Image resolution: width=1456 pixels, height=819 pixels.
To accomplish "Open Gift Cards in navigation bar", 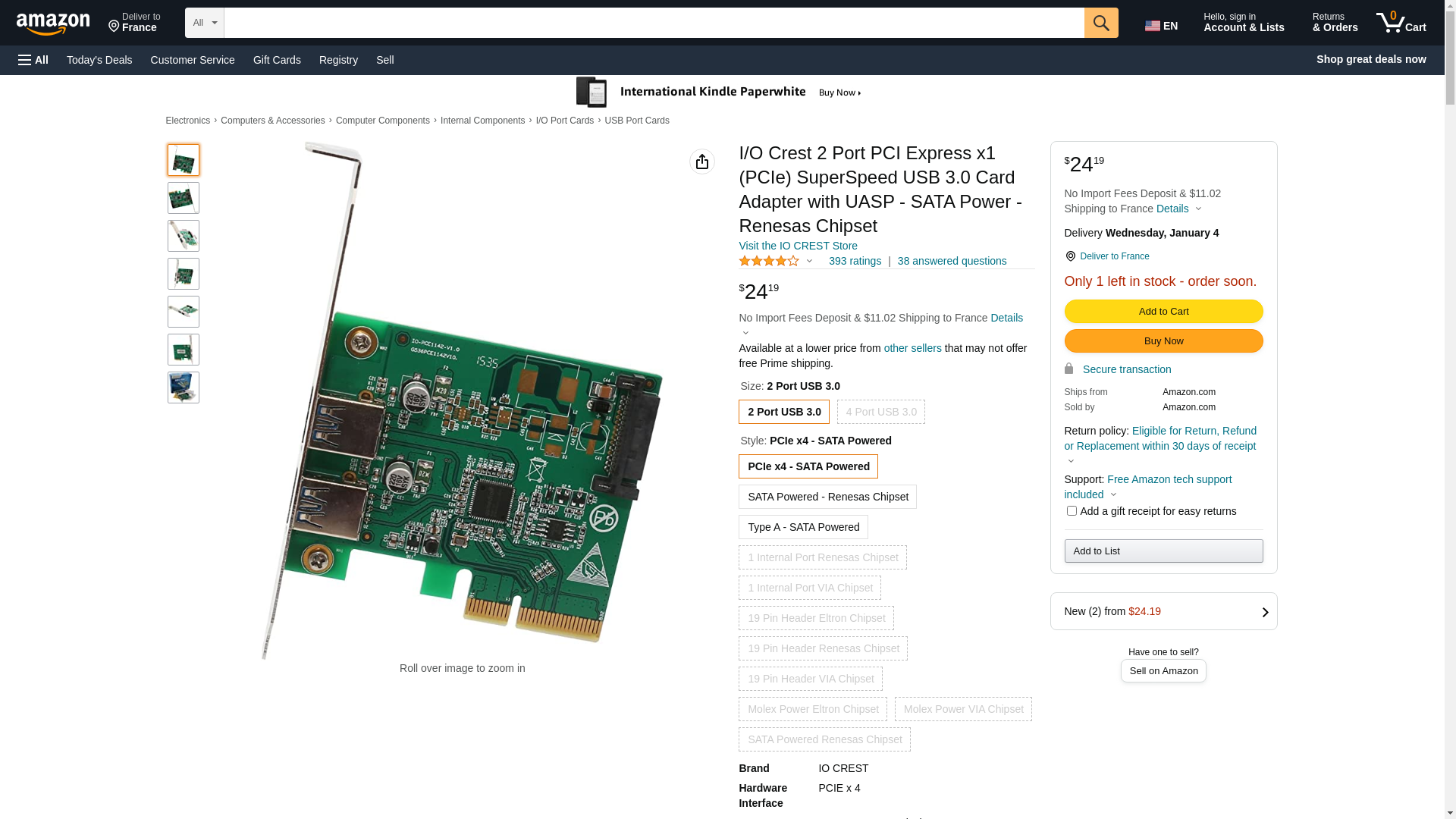I will click(x=277, y=60).
